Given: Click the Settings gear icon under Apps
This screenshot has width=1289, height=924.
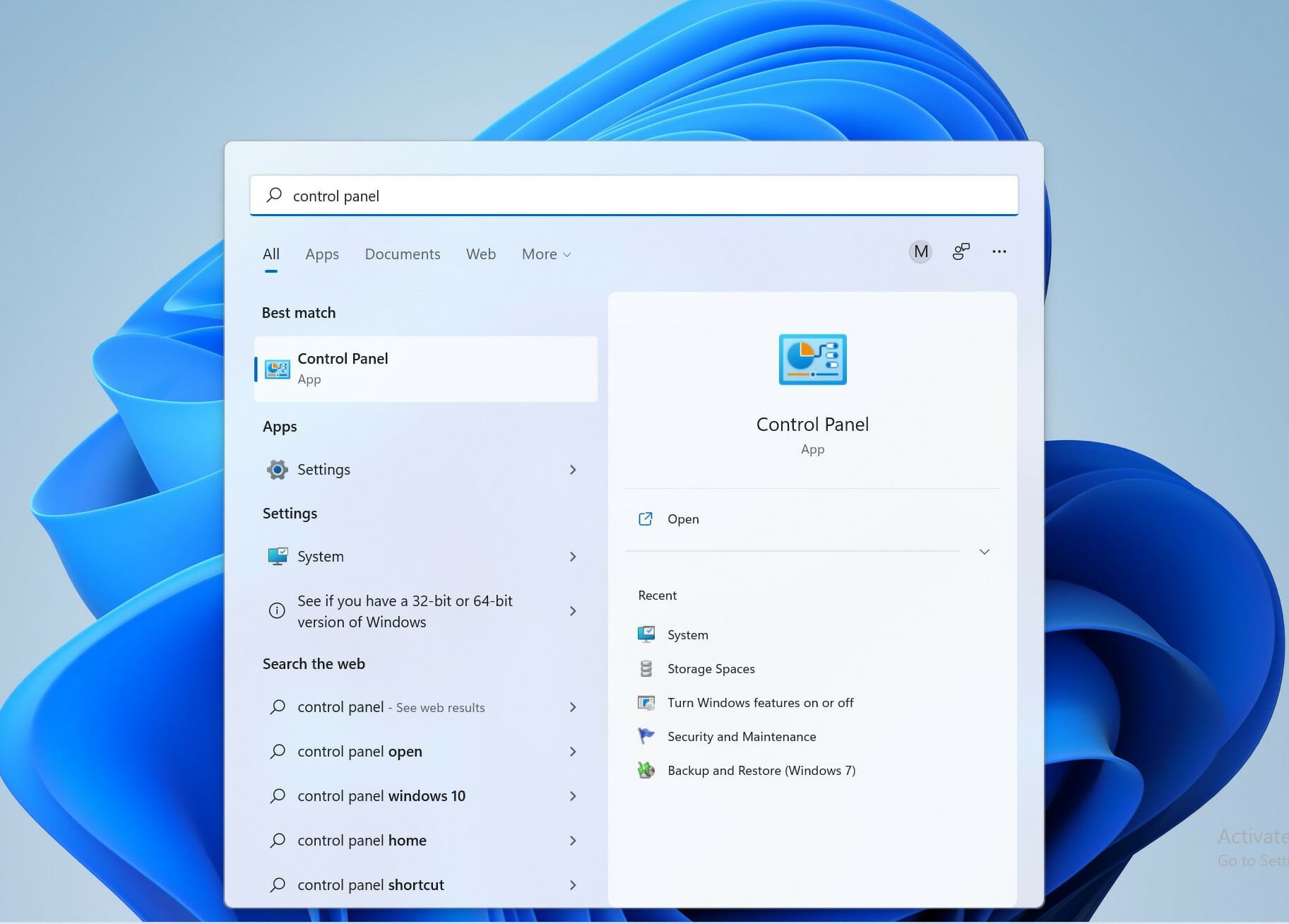Looking at the screenshot, I should [277, 470].
